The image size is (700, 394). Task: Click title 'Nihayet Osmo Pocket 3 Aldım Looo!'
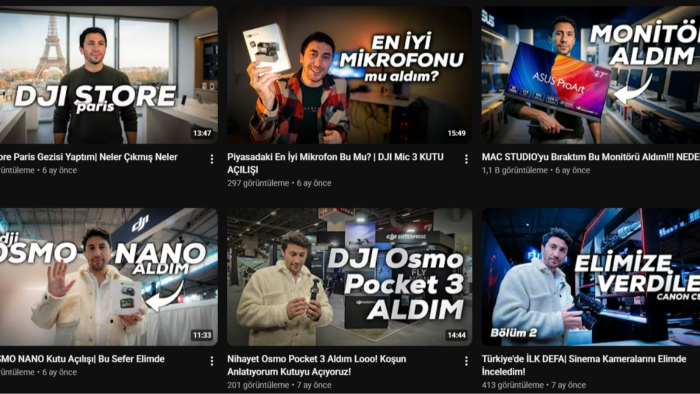(x=317, y=365)
